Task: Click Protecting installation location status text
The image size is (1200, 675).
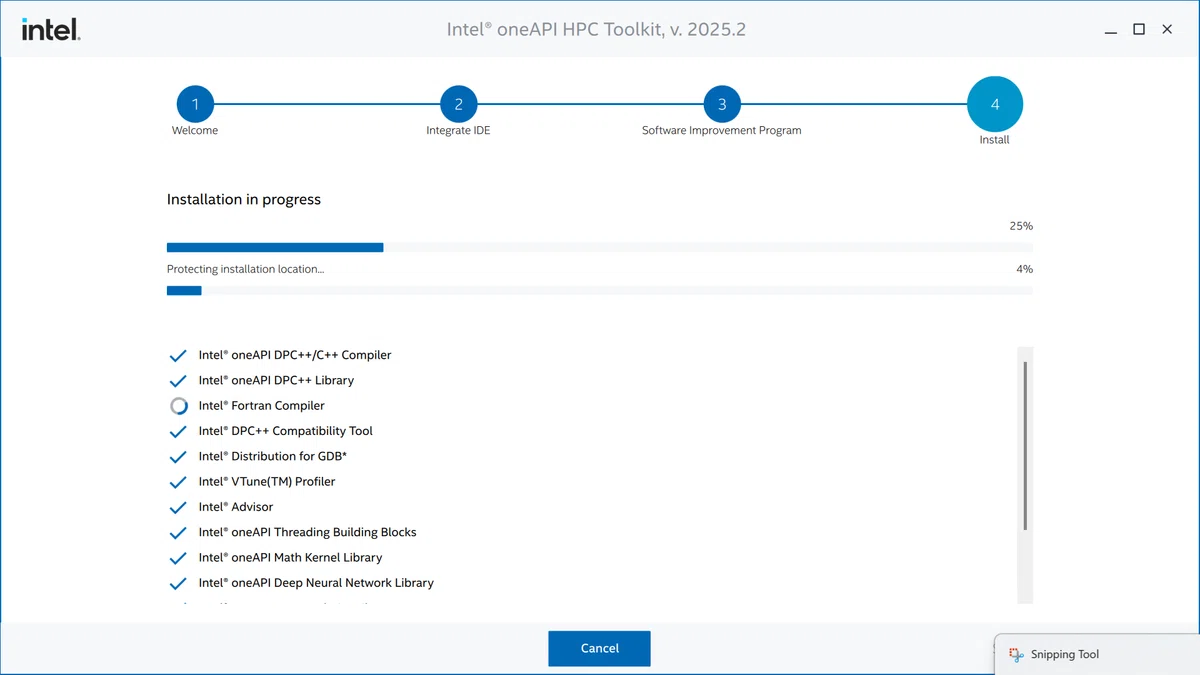Action: (245, 269)
